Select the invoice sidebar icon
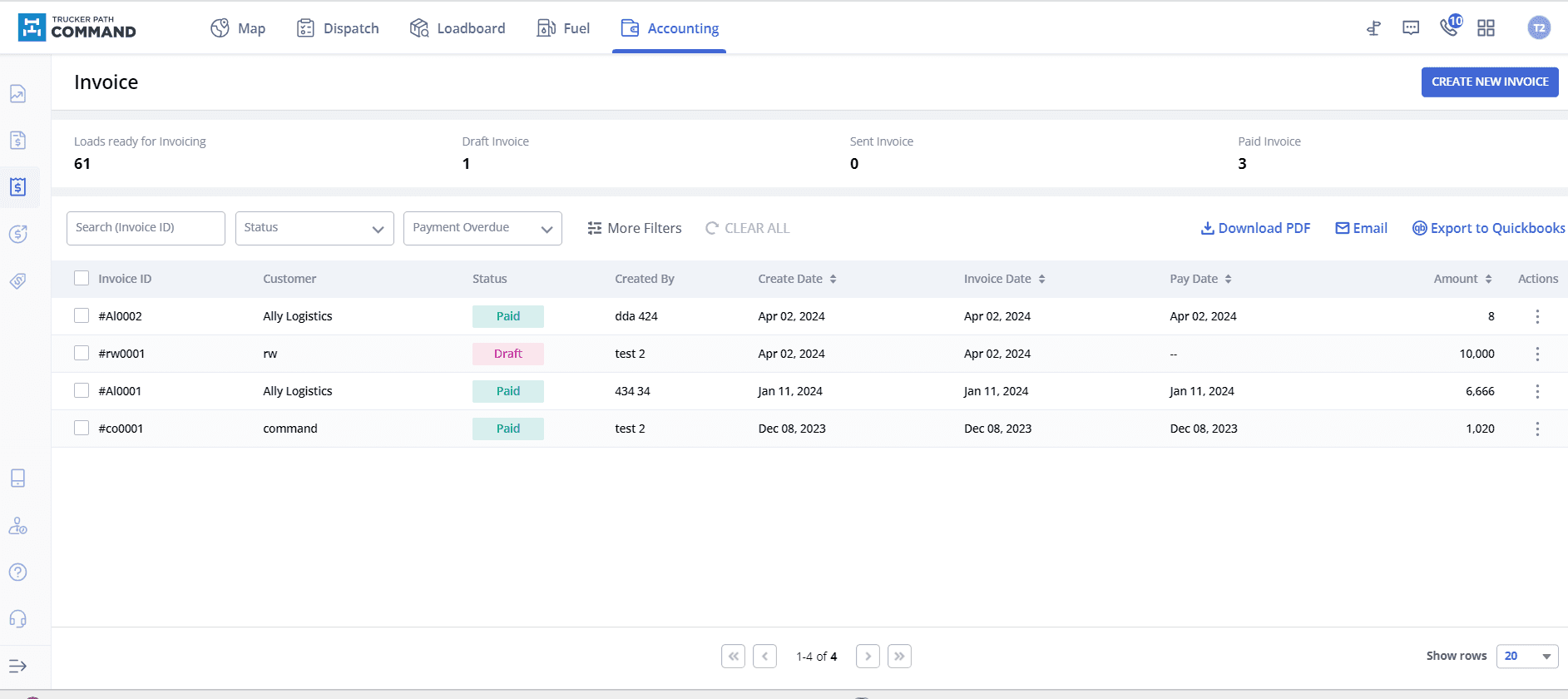This screenshot has width=1568, height=699. (x=17, y=186)
